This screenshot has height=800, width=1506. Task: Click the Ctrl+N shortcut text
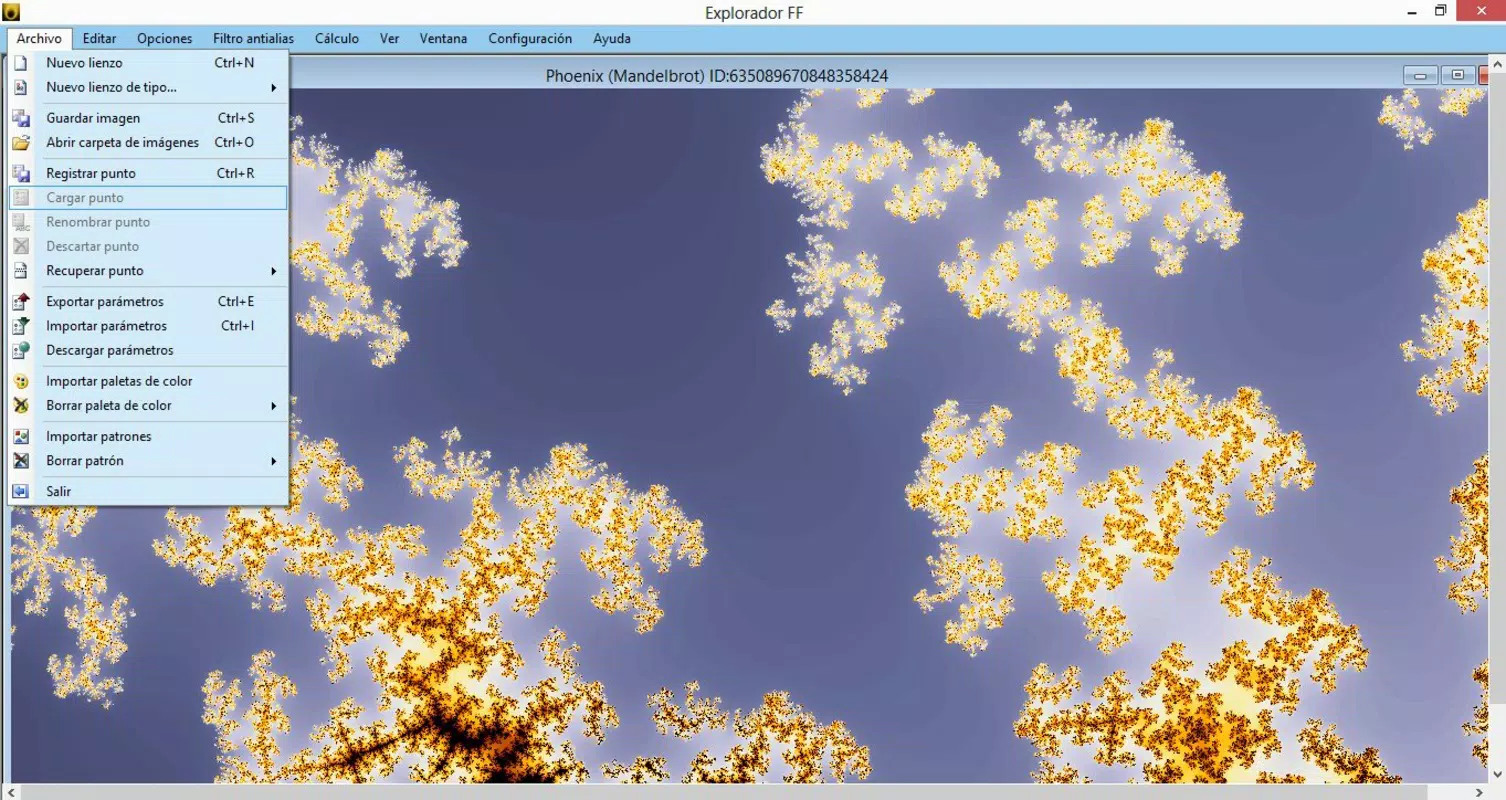coord(234,63)
